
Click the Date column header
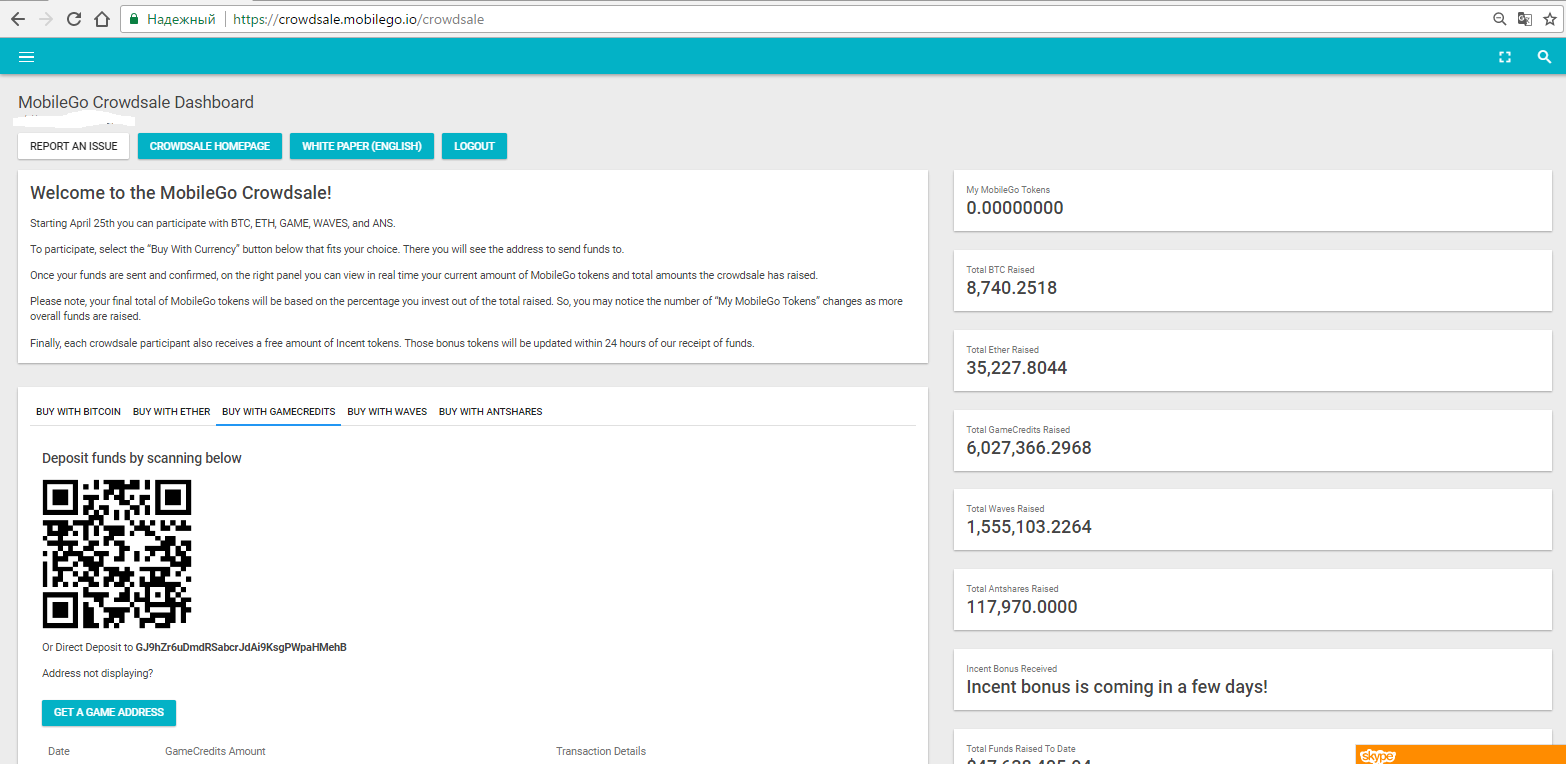[59, 751]
